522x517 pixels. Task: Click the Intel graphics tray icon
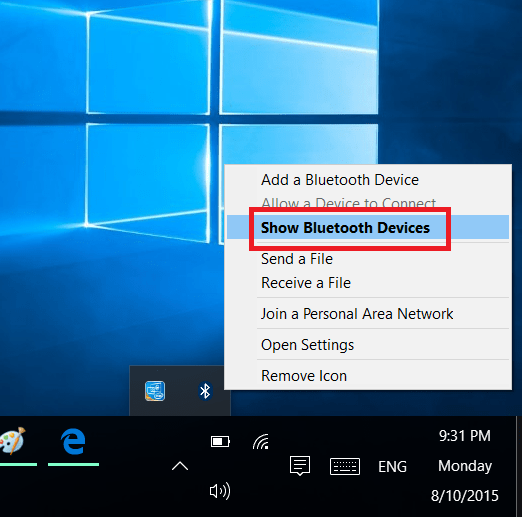click(155, 391)
